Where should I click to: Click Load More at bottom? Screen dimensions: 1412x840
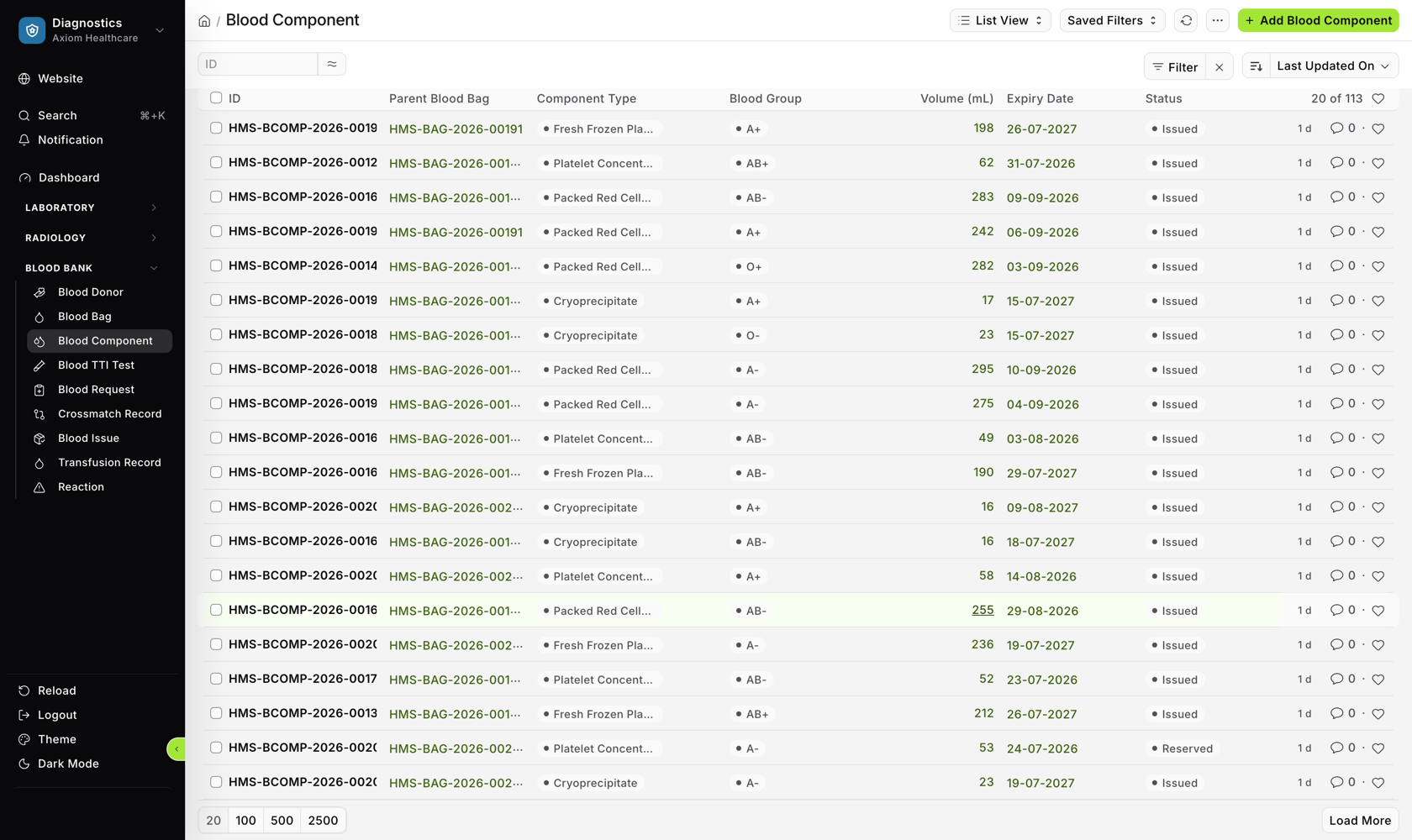pyautogui.click(x=1360, y=821)
